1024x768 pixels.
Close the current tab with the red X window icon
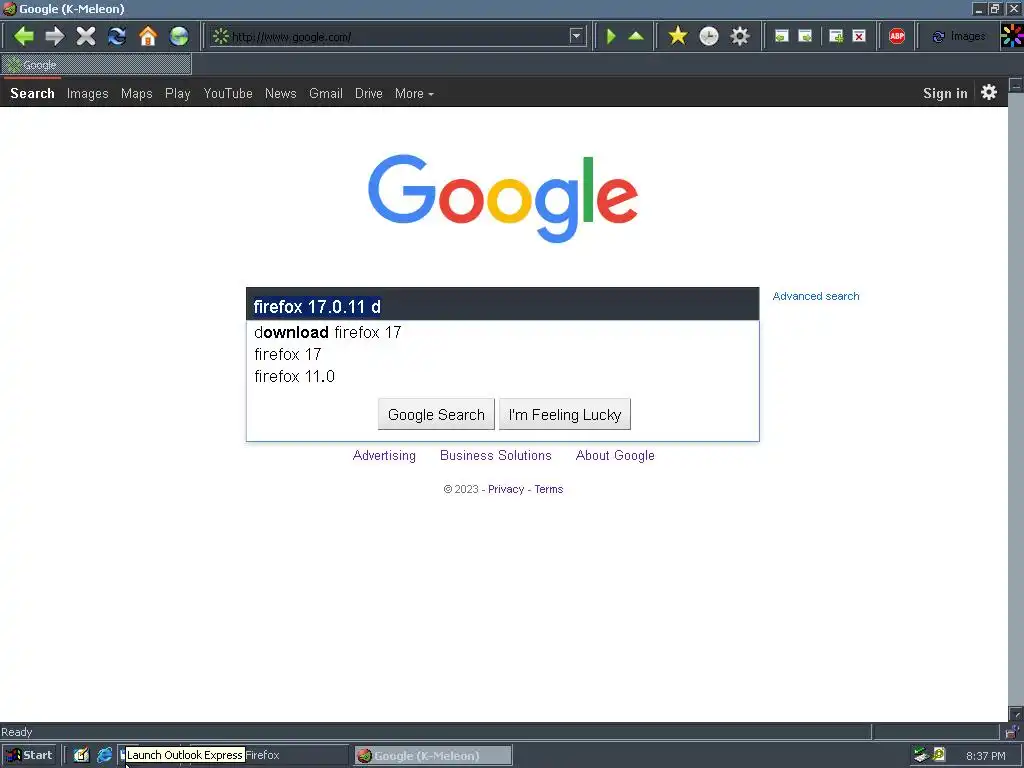click(x=859, y=37)
